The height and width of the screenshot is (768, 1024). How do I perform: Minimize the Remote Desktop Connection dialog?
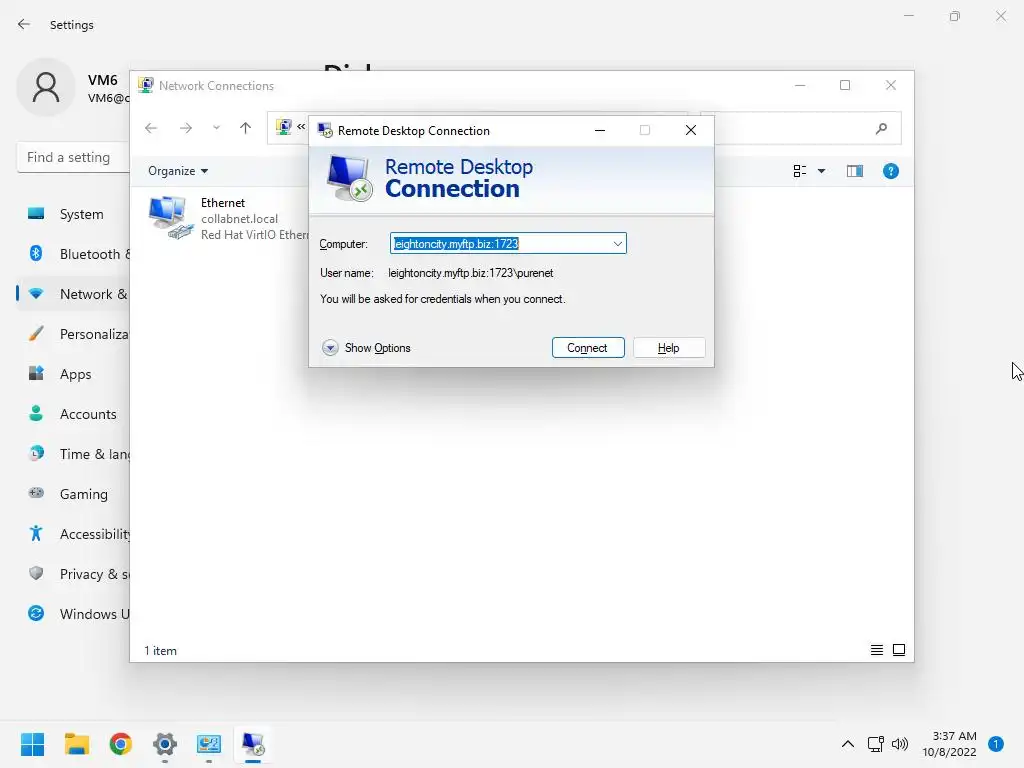coord(600,130)
